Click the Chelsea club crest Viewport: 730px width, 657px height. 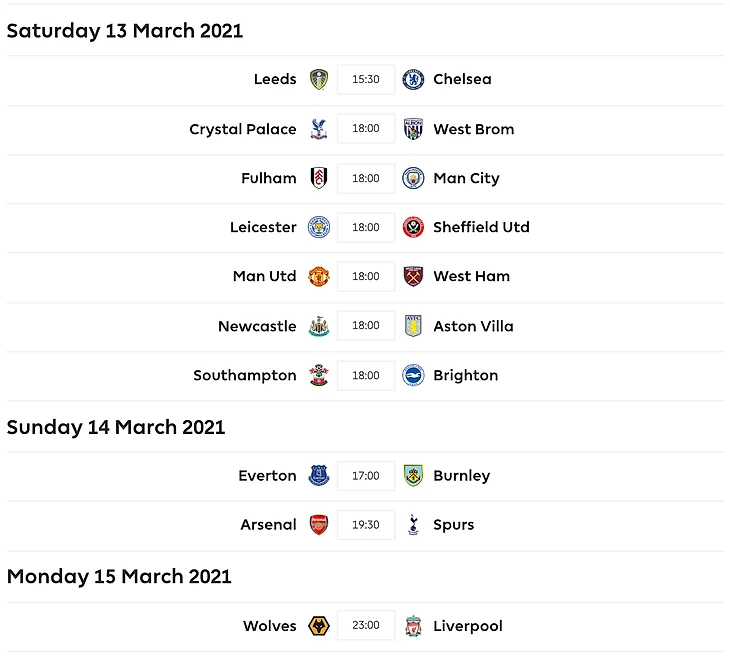coord(413,80)
